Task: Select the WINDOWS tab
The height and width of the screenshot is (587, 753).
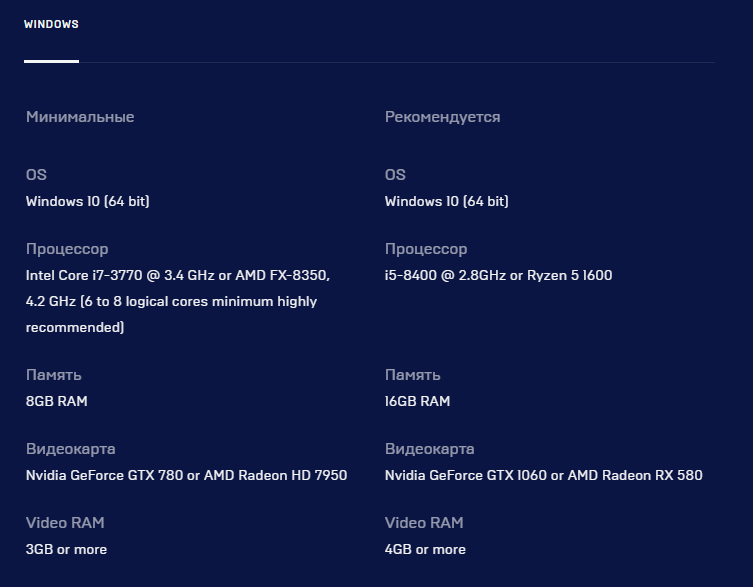Action: 51,24
